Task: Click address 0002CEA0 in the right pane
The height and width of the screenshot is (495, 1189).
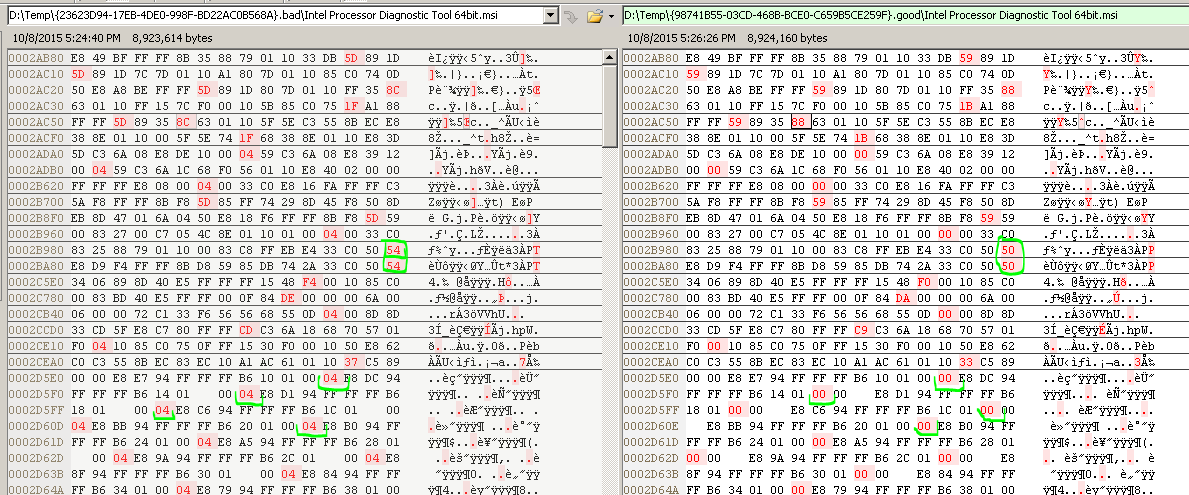Action: coord(649,362)
